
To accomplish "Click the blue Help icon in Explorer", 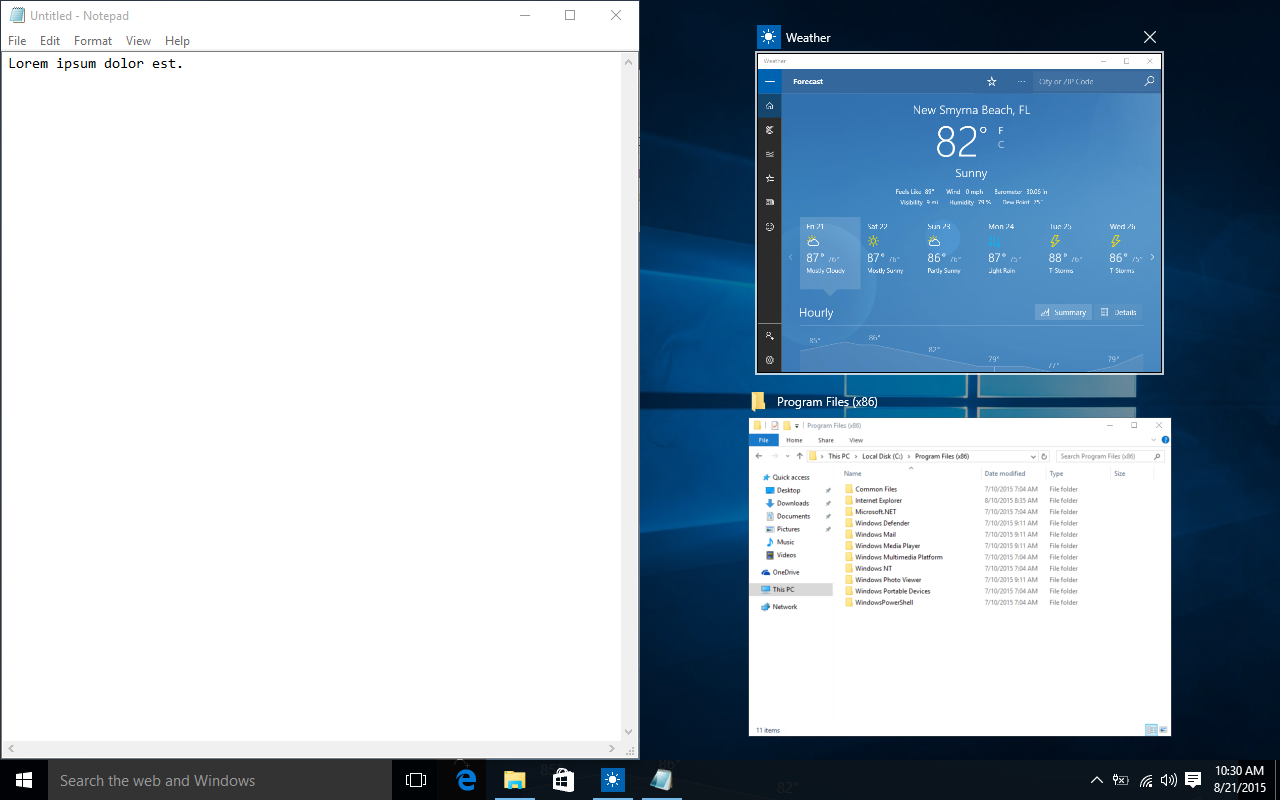I will coord(1164,440).
